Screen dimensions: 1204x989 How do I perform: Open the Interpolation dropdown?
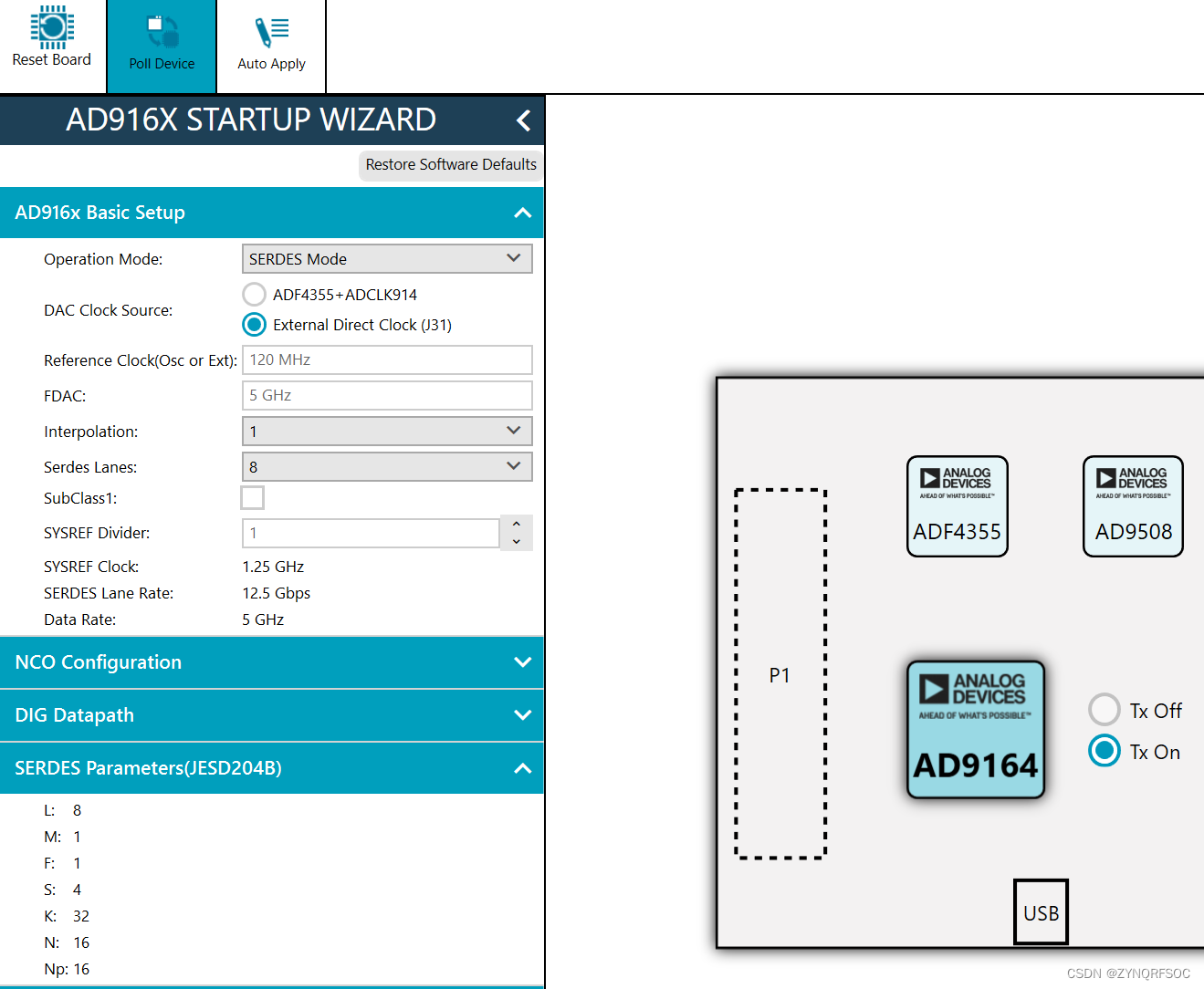coord(387,432)
